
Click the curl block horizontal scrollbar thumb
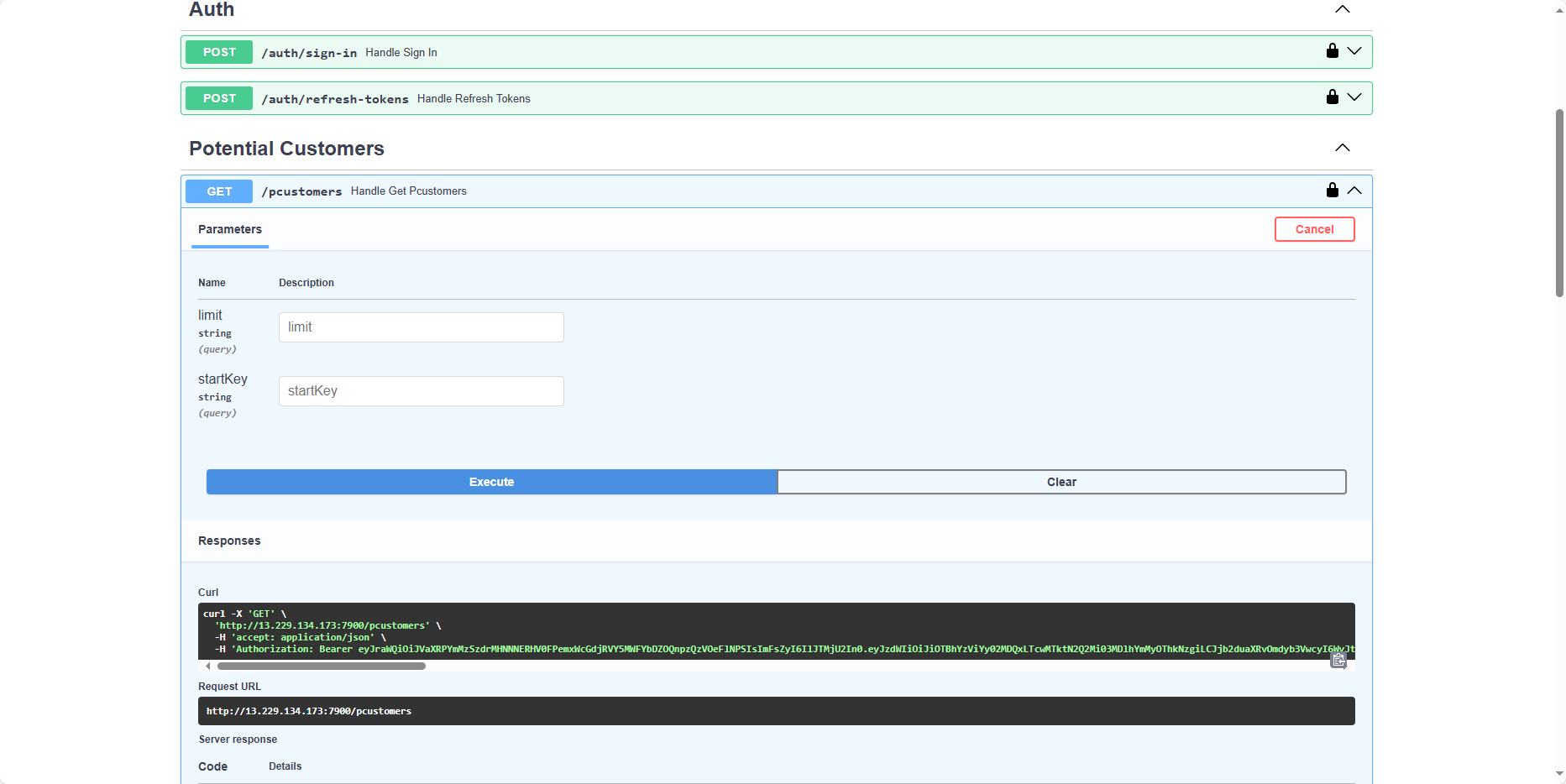pyautogui.click(x=321, y=666)
